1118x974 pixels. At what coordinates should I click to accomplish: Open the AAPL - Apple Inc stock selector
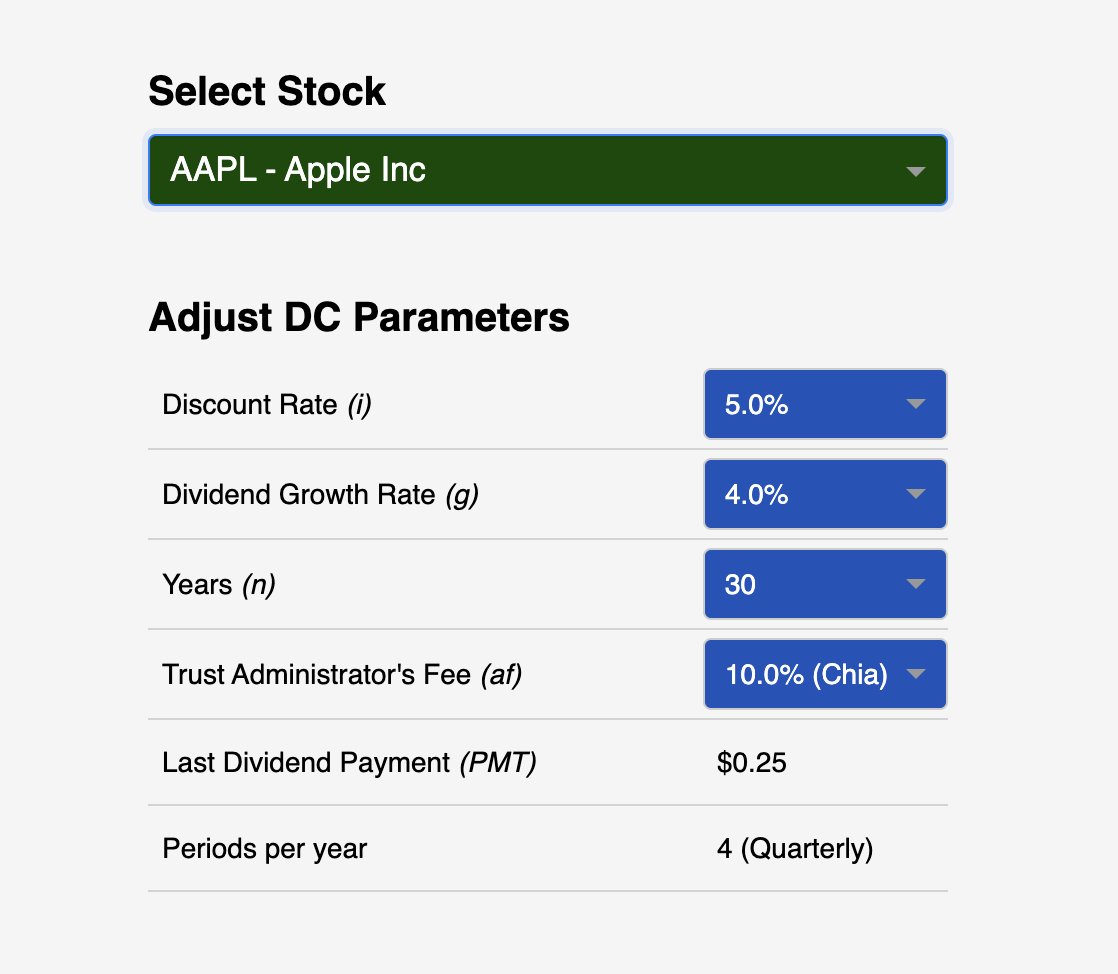[548, 170]
